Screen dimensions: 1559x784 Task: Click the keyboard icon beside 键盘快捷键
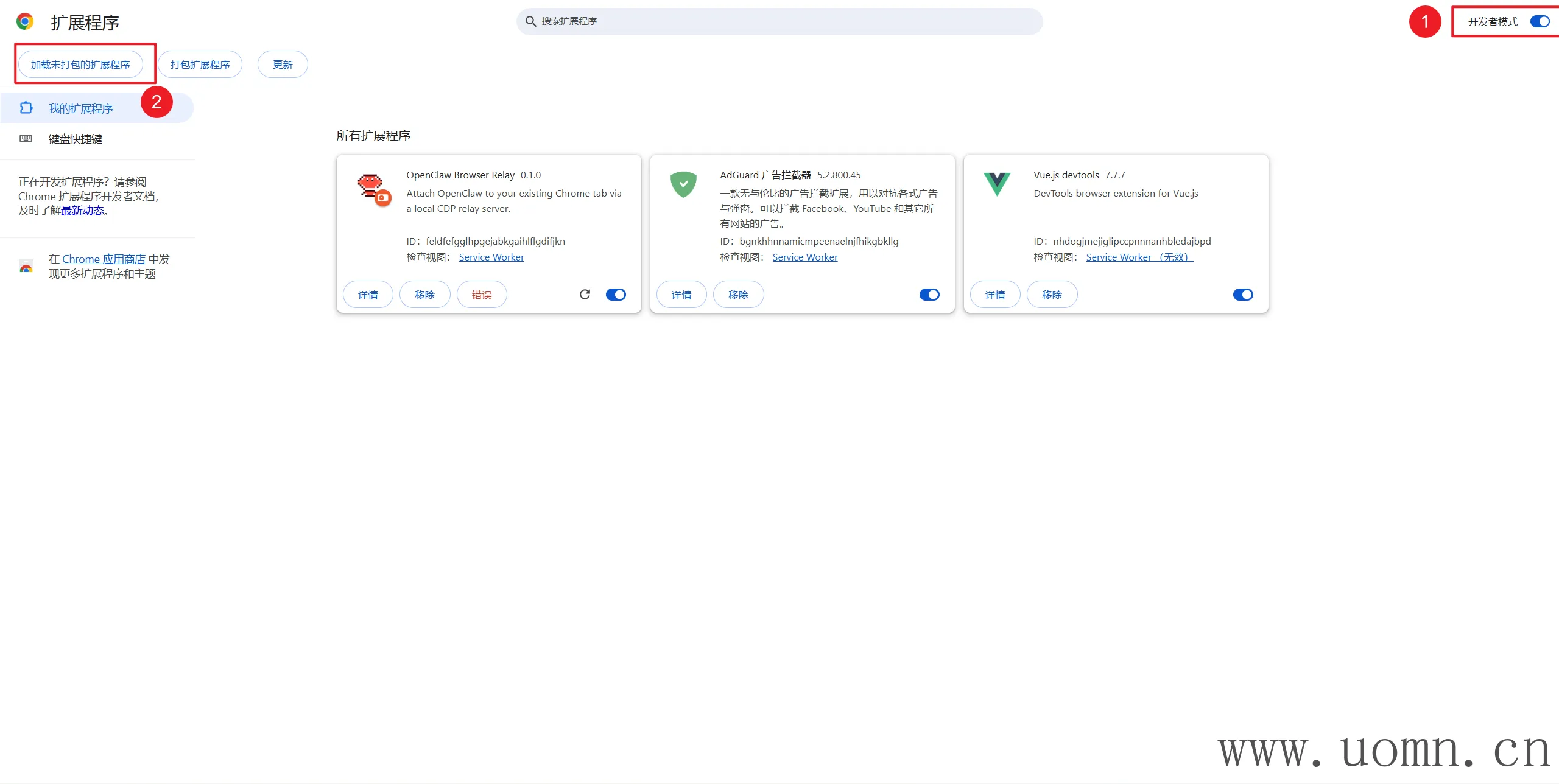(x=26, y=139)
